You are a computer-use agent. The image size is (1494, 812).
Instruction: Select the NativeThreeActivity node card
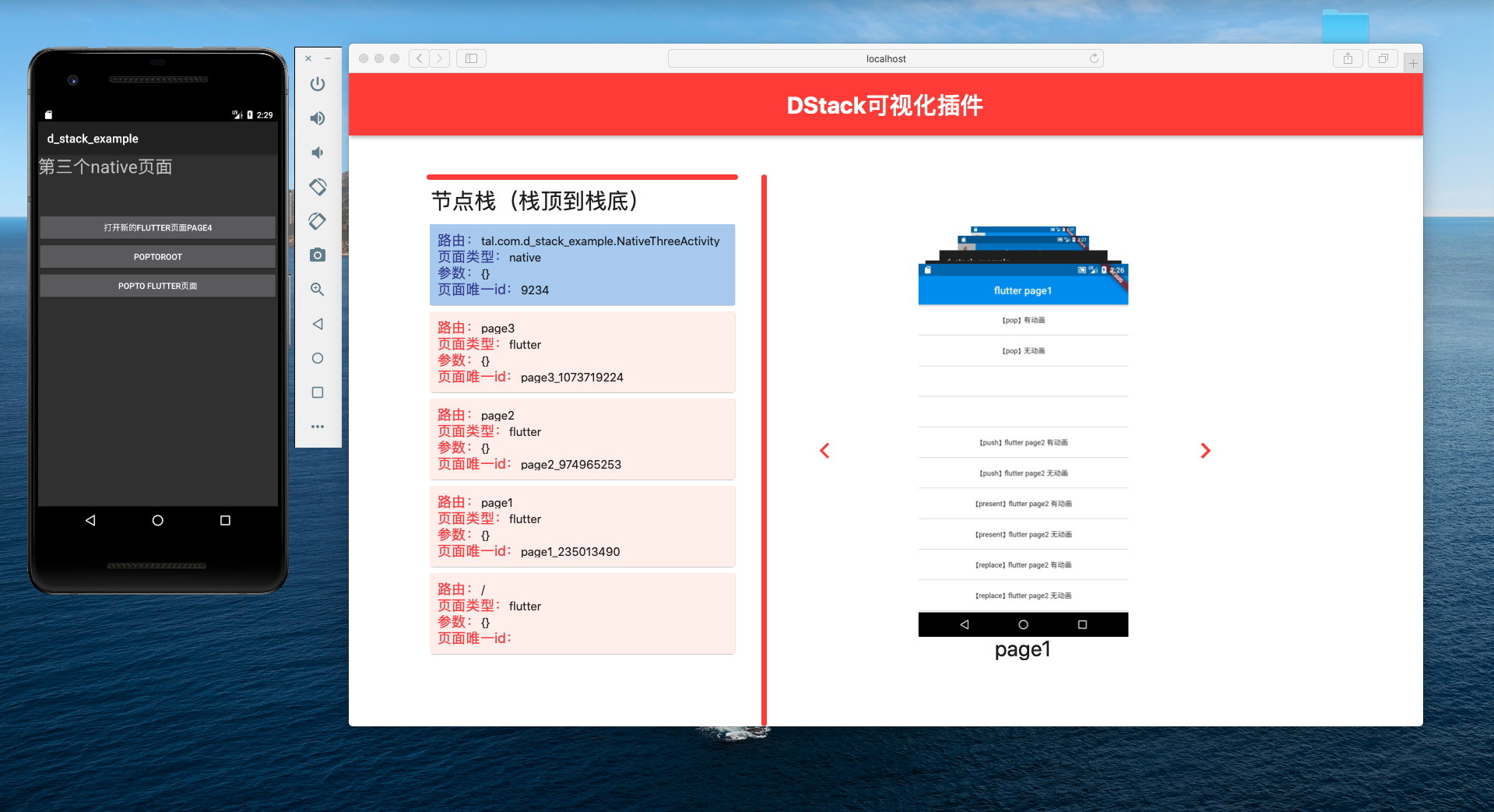point(582,265)
